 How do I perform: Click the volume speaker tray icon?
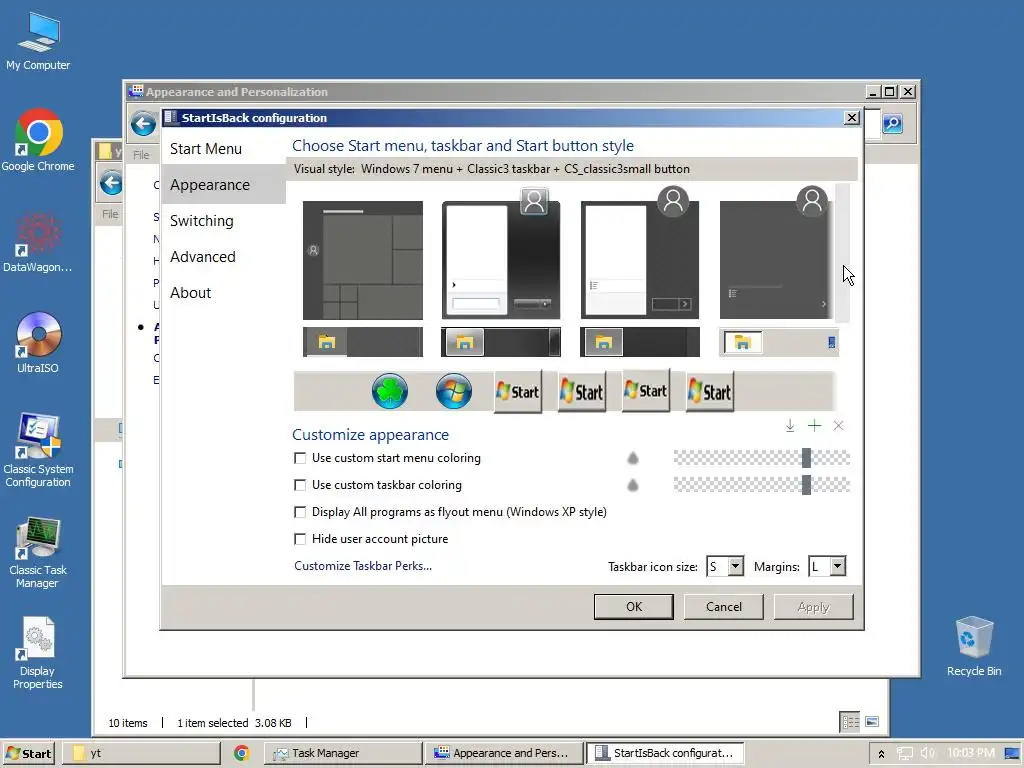click(x=927, y=754)
